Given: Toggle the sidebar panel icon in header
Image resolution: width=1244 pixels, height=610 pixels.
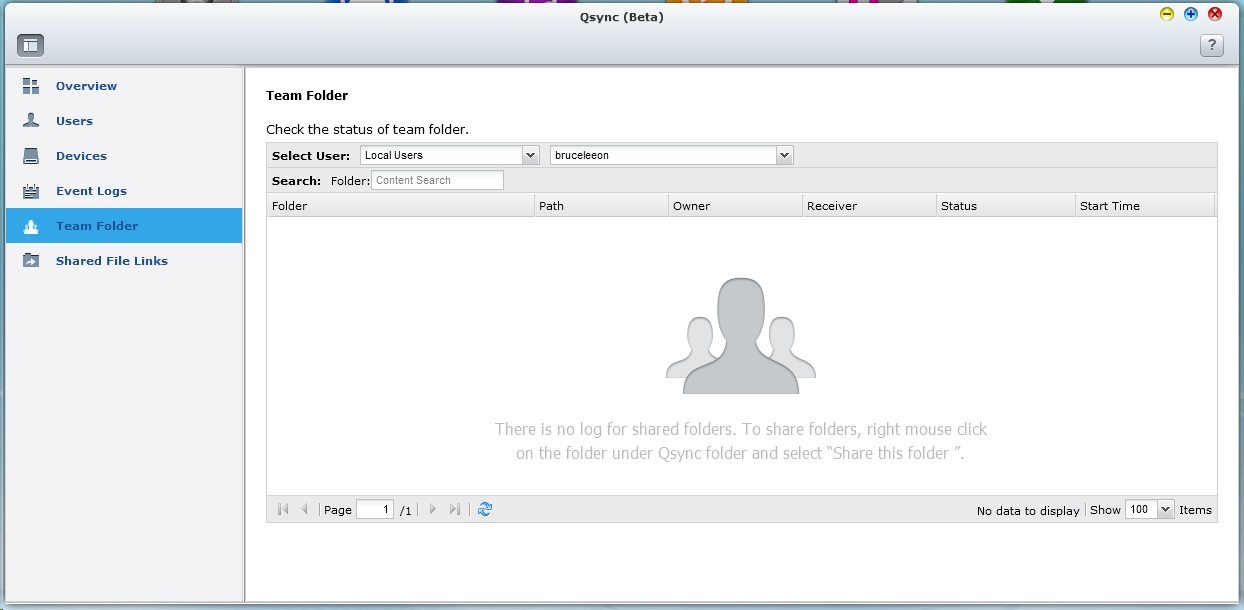Looking at the screenshot, I should tap(30, 45).
